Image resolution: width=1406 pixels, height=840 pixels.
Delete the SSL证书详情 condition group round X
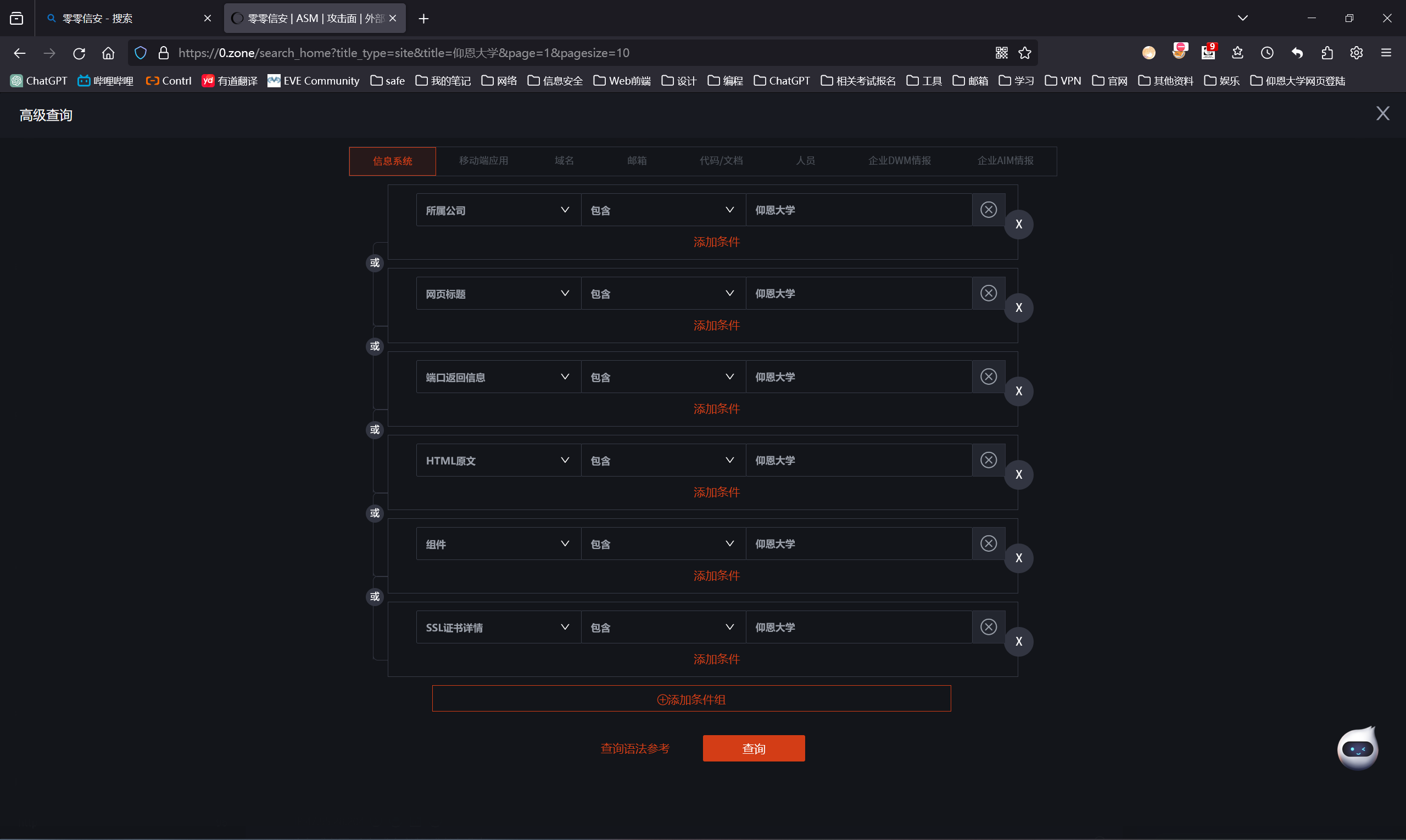click(1018, 641)
